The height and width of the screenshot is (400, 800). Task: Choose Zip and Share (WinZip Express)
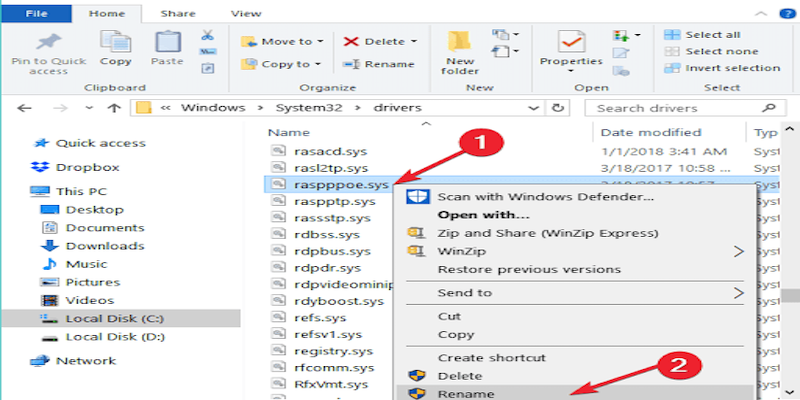tap(548, 233)
